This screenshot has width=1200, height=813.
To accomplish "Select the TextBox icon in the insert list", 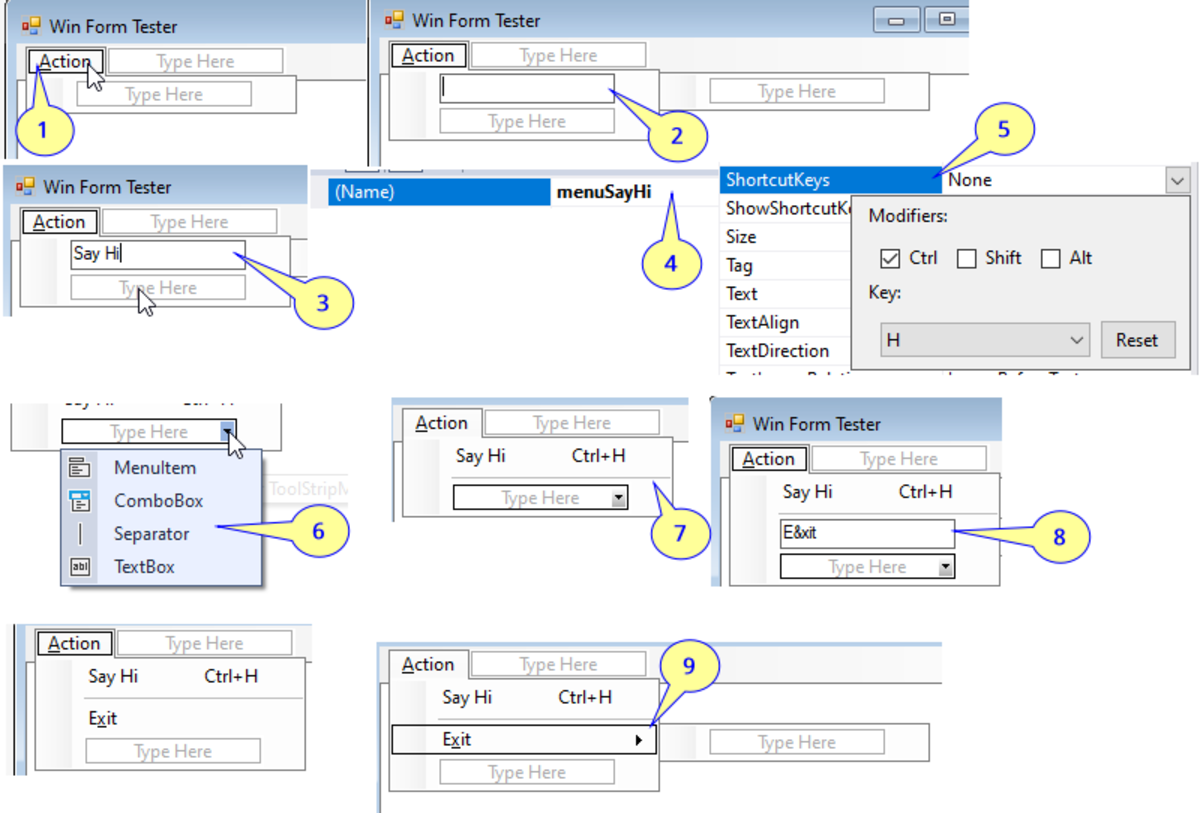I will click(x=82, y=567).
